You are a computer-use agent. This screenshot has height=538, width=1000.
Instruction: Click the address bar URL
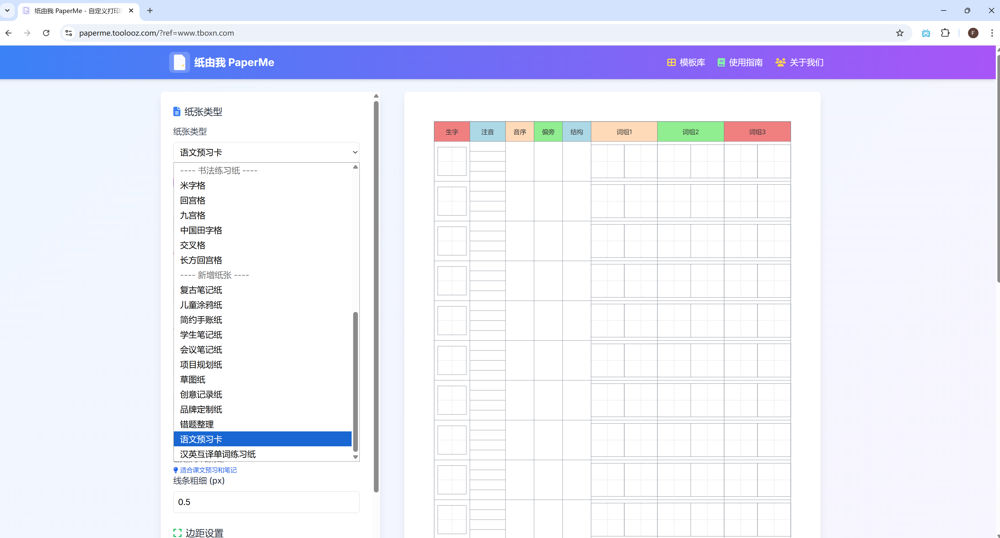tap(156, 33)
